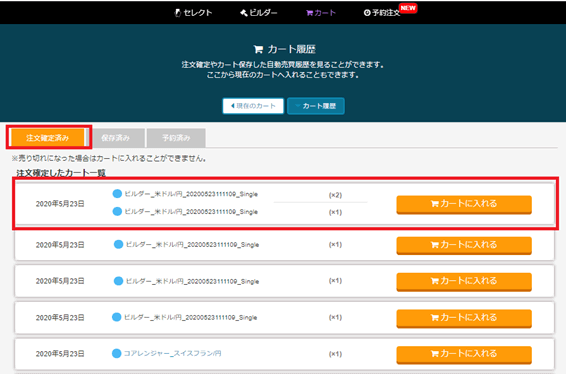Open the ビルダー navigation item
This screenshot has height=374, width=566.
pos(259,13)
